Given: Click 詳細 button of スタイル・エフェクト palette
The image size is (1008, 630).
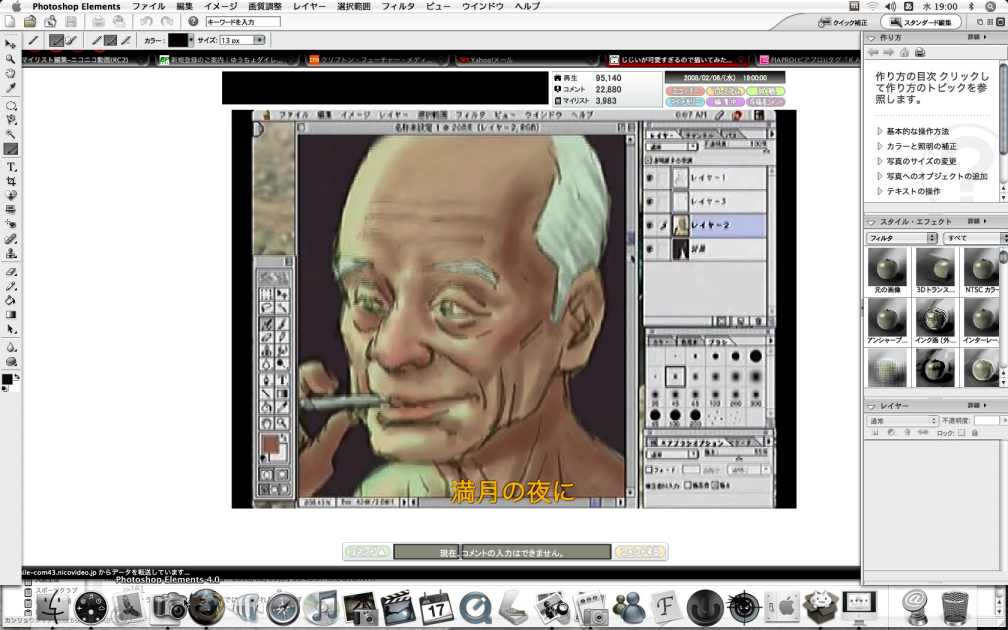Looking at the screenshot, I should tap(976, 222).
